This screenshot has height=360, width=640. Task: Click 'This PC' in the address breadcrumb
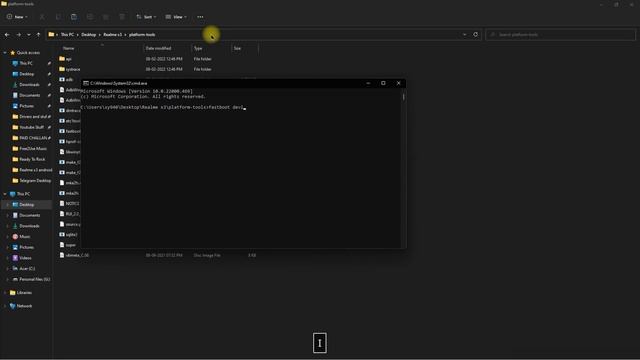(67, 35)
